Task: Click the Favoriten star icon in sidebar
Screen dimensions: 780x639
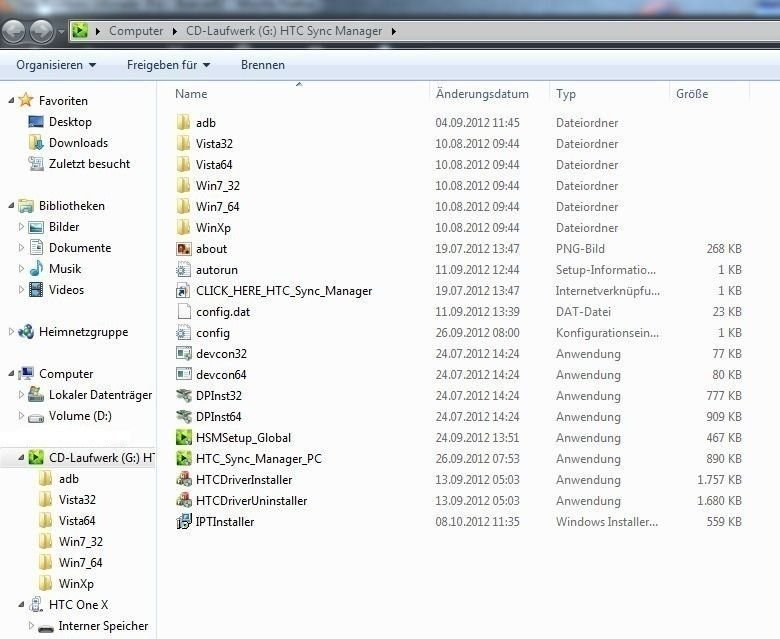Action: pyautogui.click(x=26, y=100)
